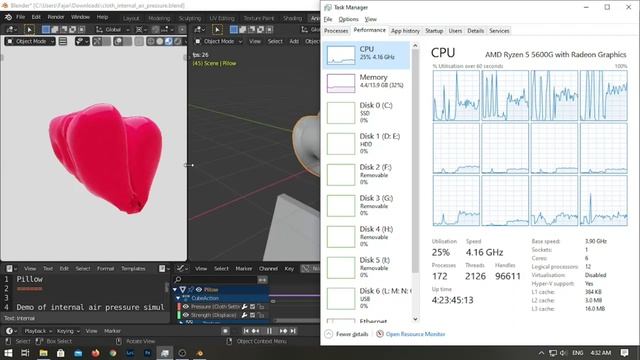Click the swap icon beside the dope sheet search field
The height and width of the screenshot is (360, 640).
(x=262, y=280)
